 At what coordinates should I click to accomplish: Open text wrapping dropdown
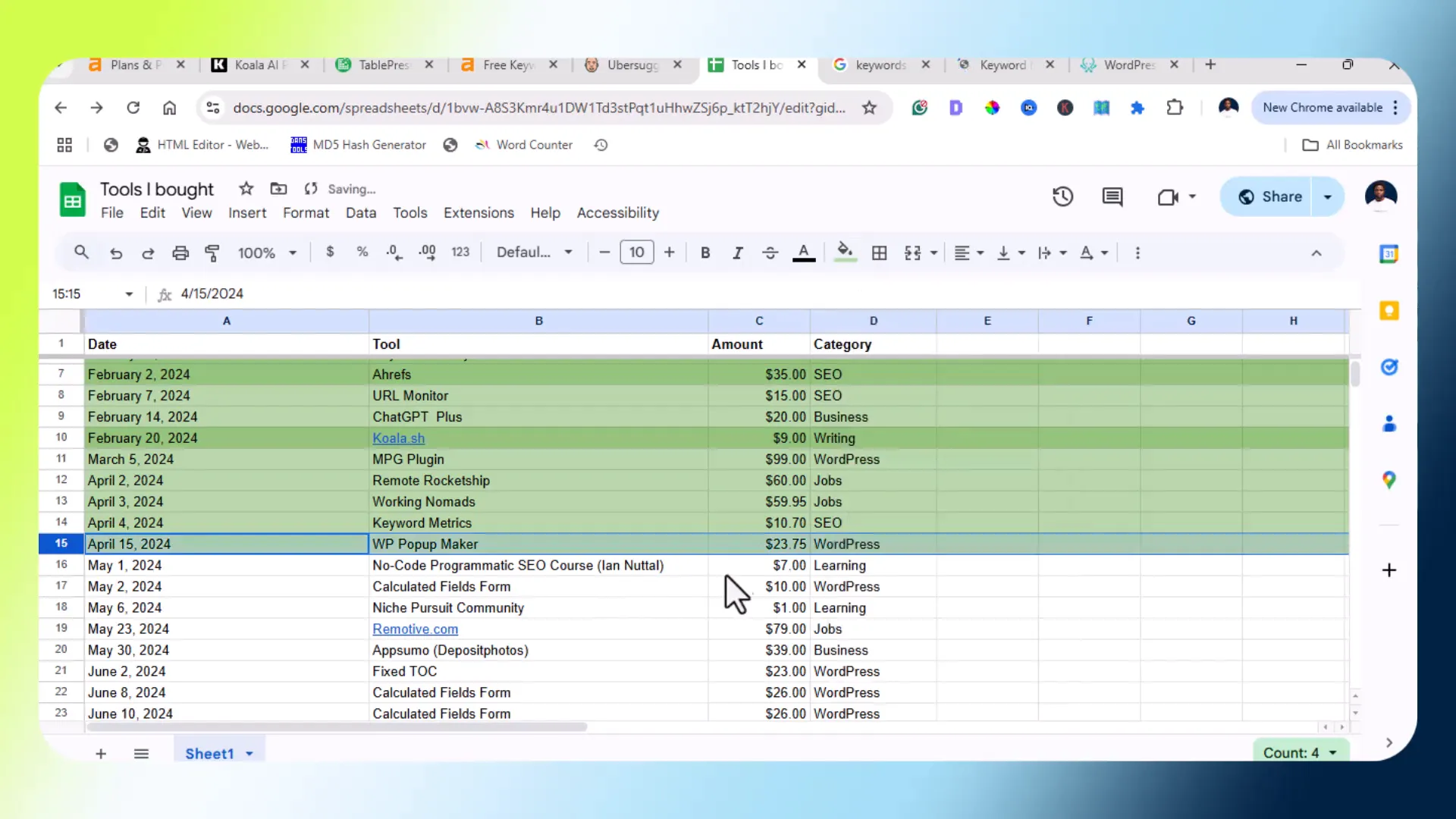(1052, 253)
